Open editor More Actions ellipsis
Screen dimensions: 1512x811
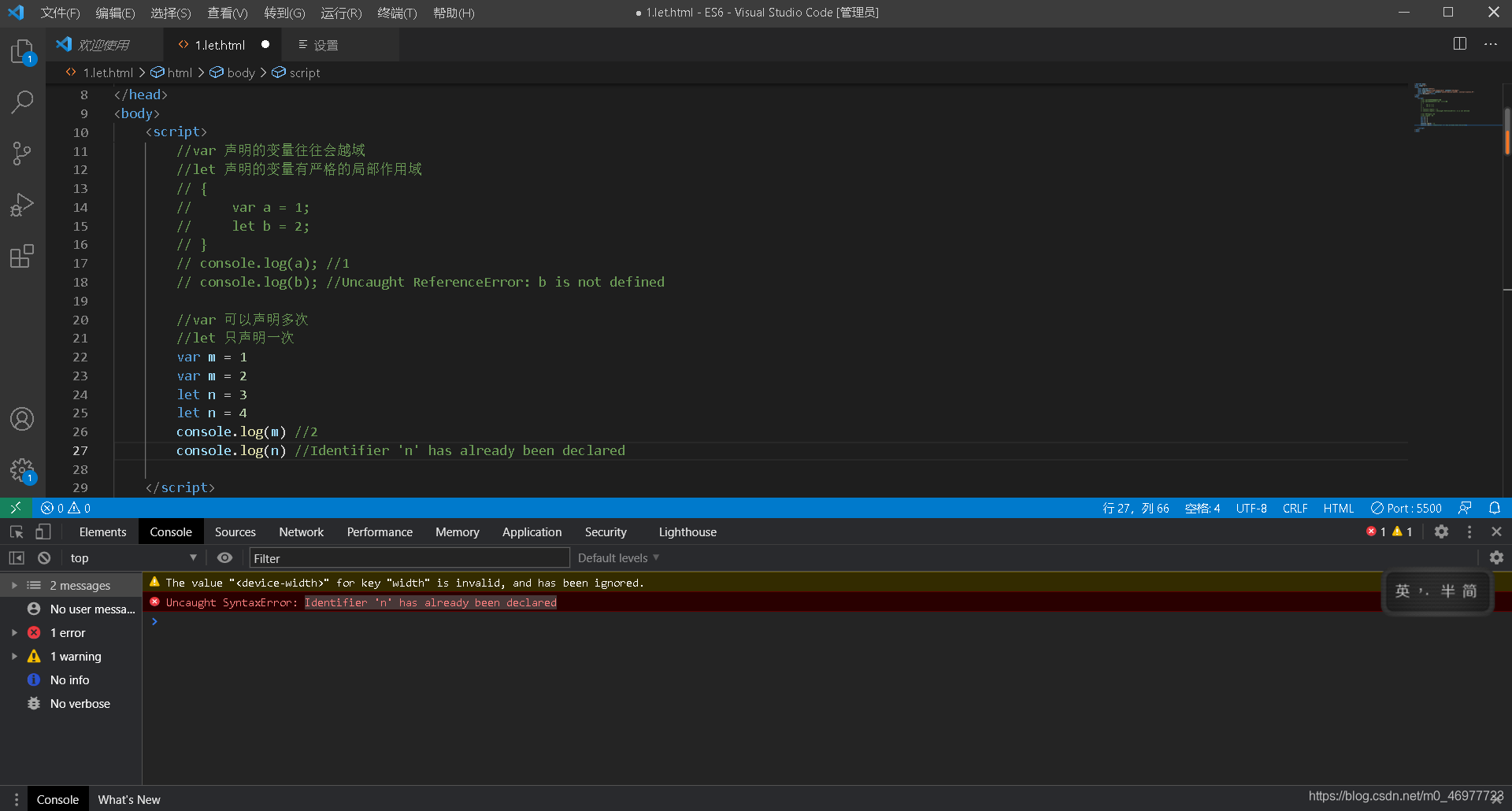(1491, 44)
